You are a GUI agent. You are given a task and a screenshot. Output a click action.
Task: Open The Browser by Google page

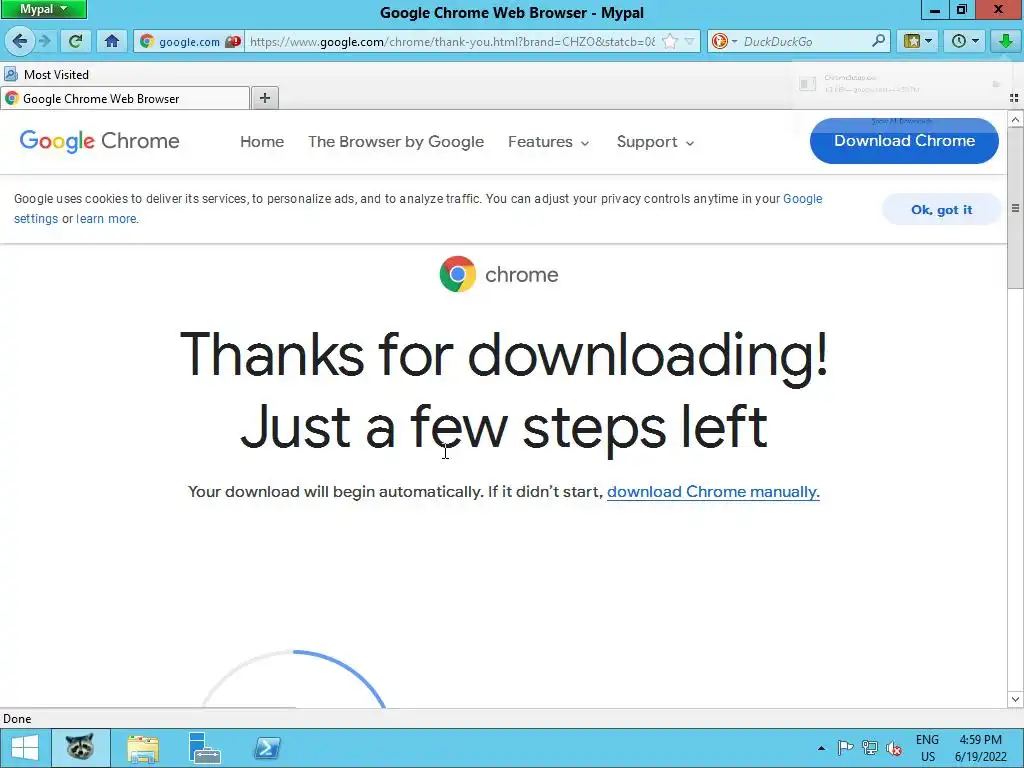(396, 142)
